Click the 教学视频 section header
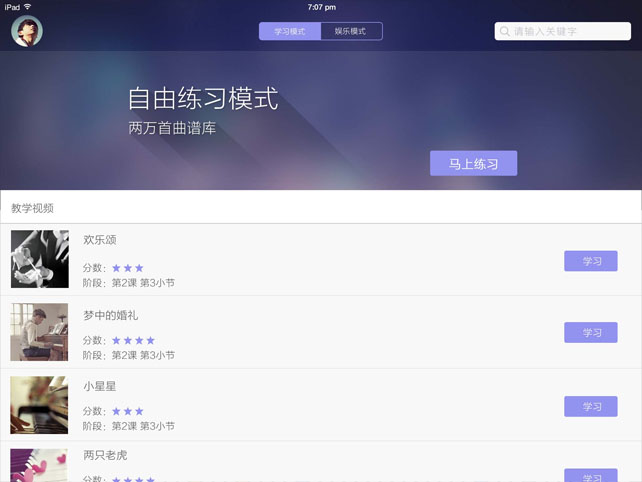642x482 pixels. coord(32,208)
